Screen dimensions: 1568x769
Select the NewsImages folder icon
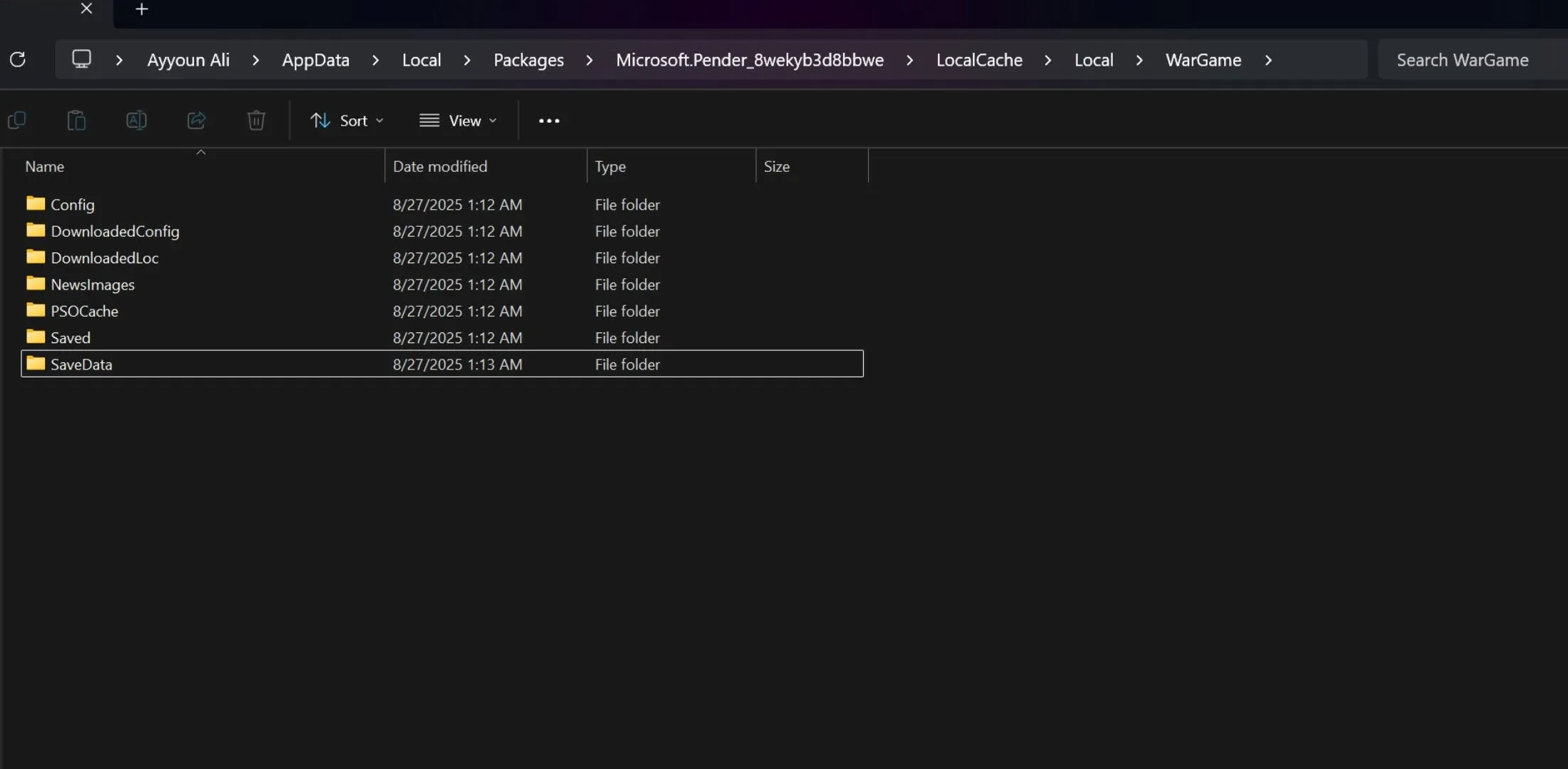coord(36,283)
